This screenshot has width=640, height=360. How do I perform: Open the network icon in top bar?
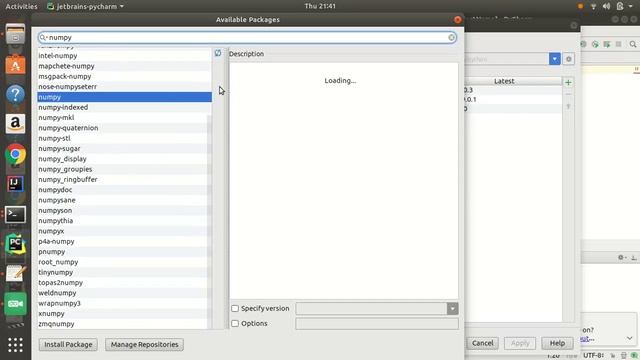pos(593,6)
